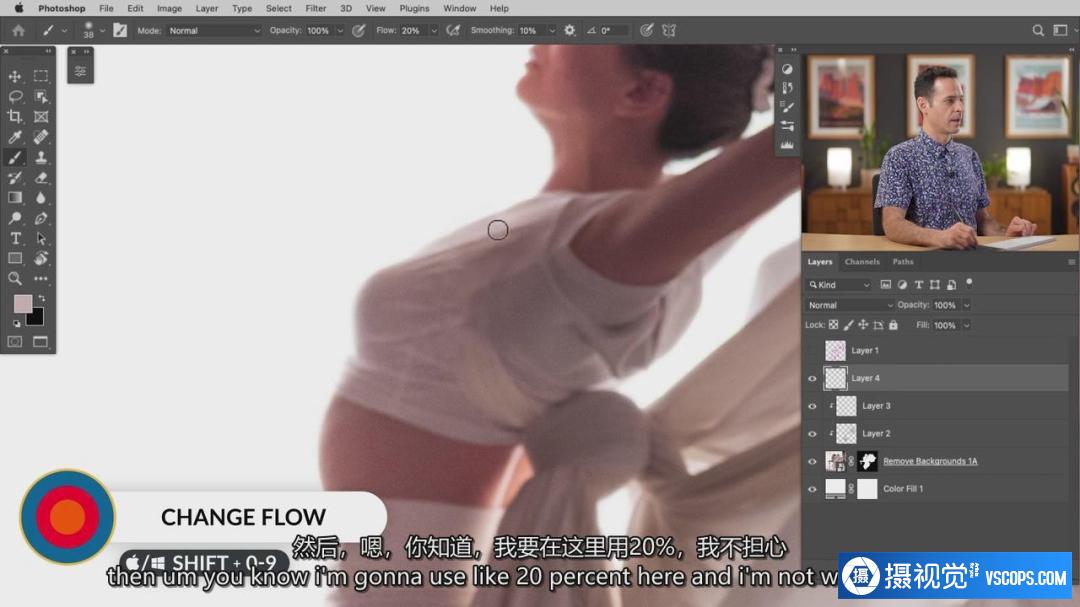Select the Brush tool in toolbox

[x=14, y=157]
